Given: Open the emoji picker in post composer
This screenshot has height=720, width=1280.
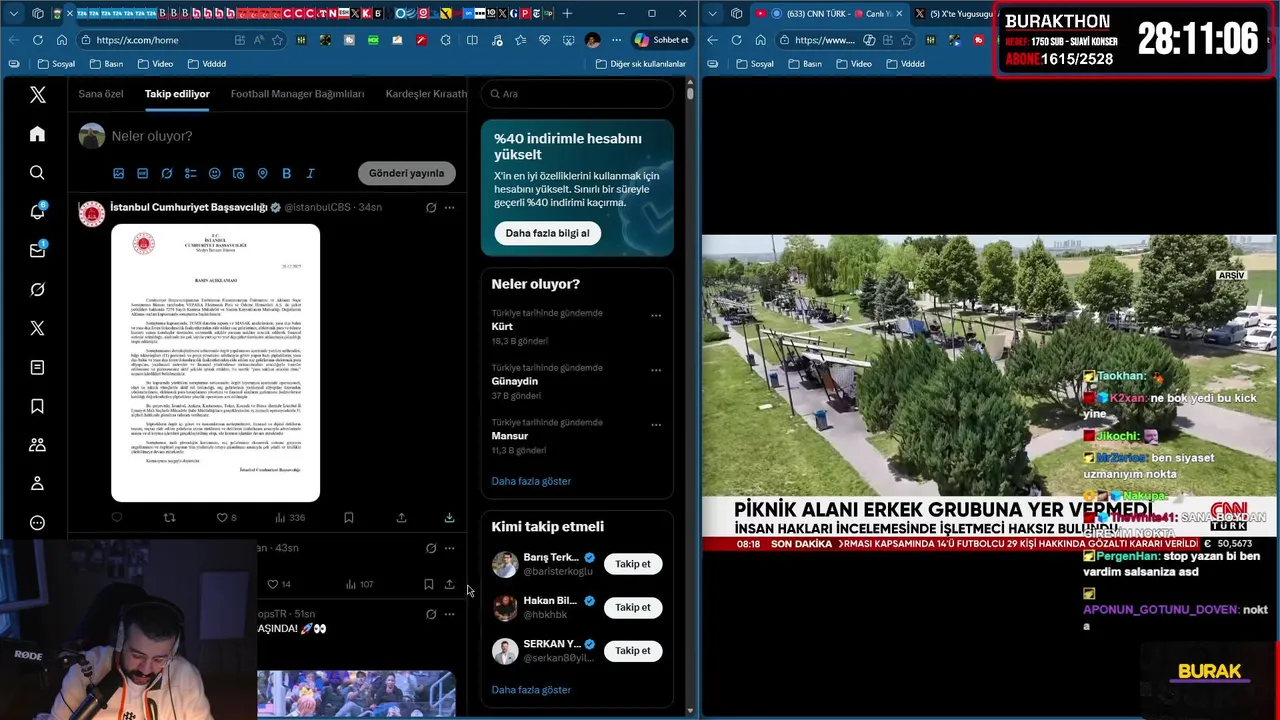Looking at the screenshot, I should pos(214,173).
